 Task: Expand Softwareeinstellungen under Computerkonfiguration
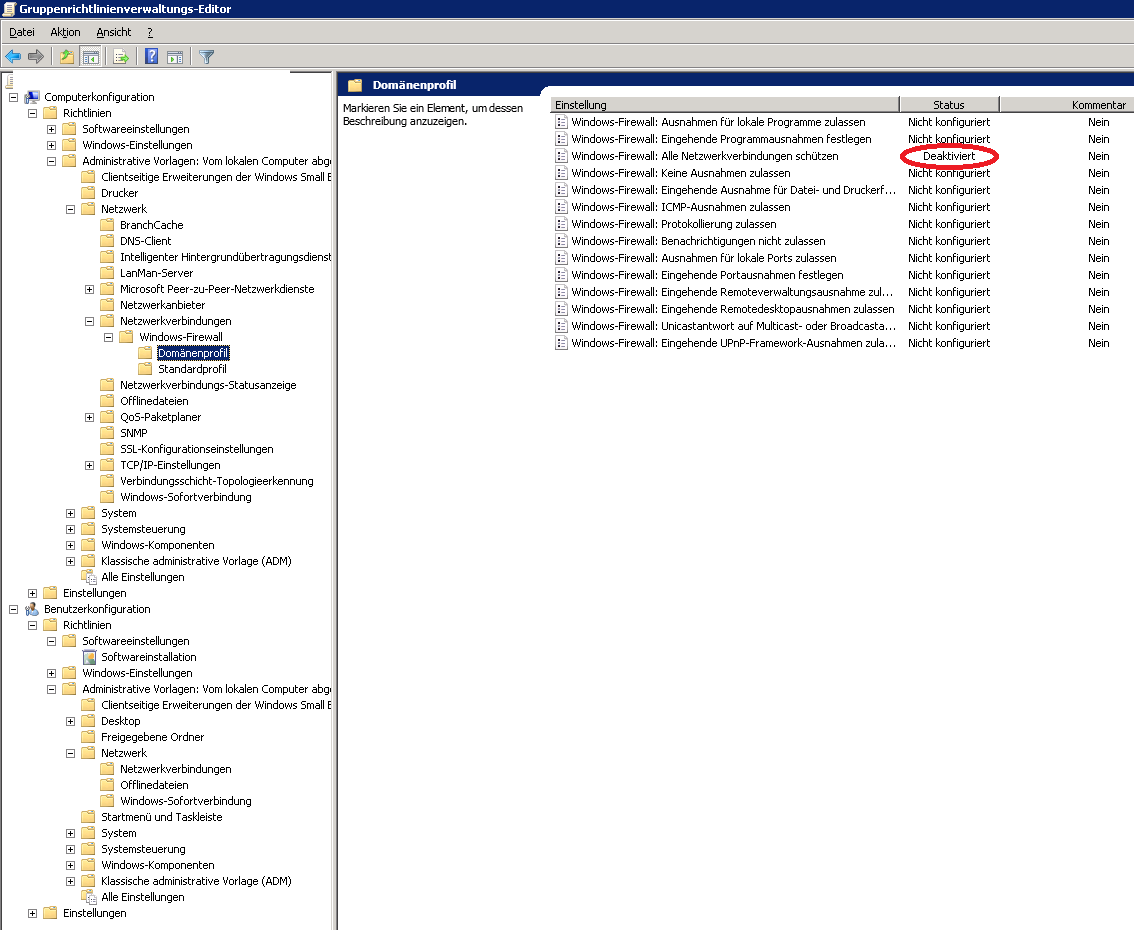[x=51, y=129]
